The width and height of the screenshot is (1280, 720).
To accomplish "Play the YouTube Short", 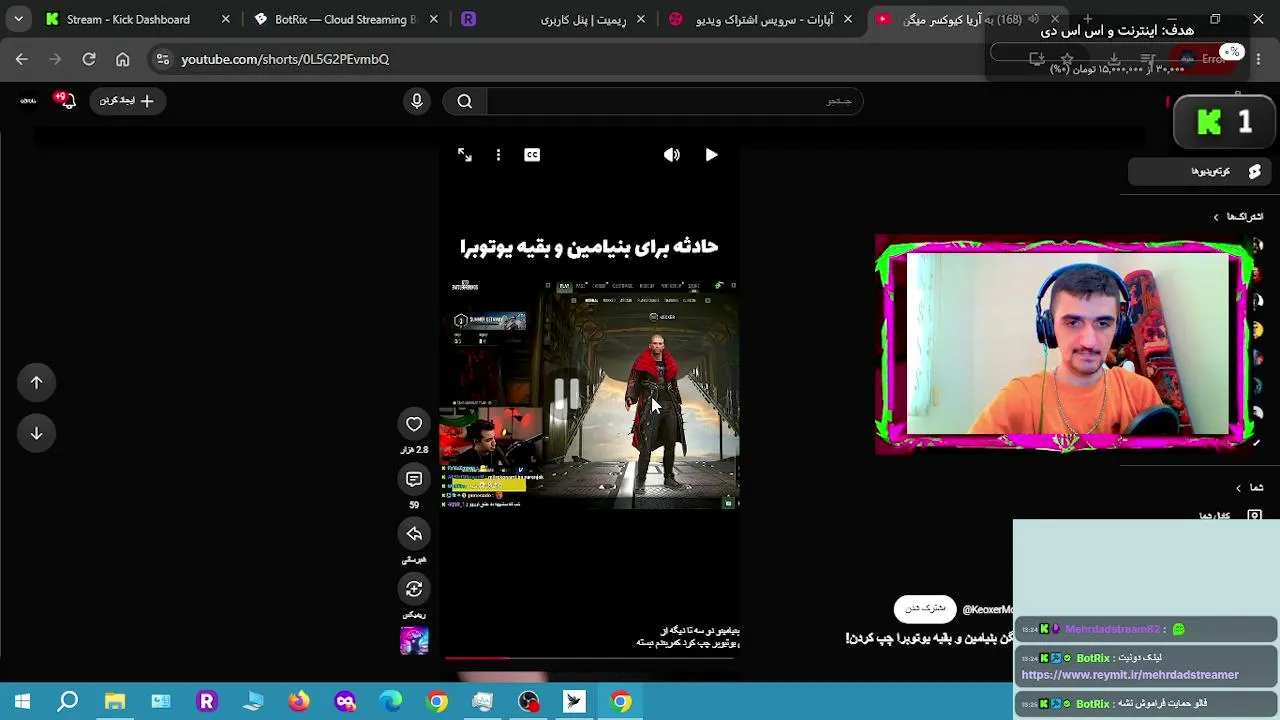I will coord(711,155).
